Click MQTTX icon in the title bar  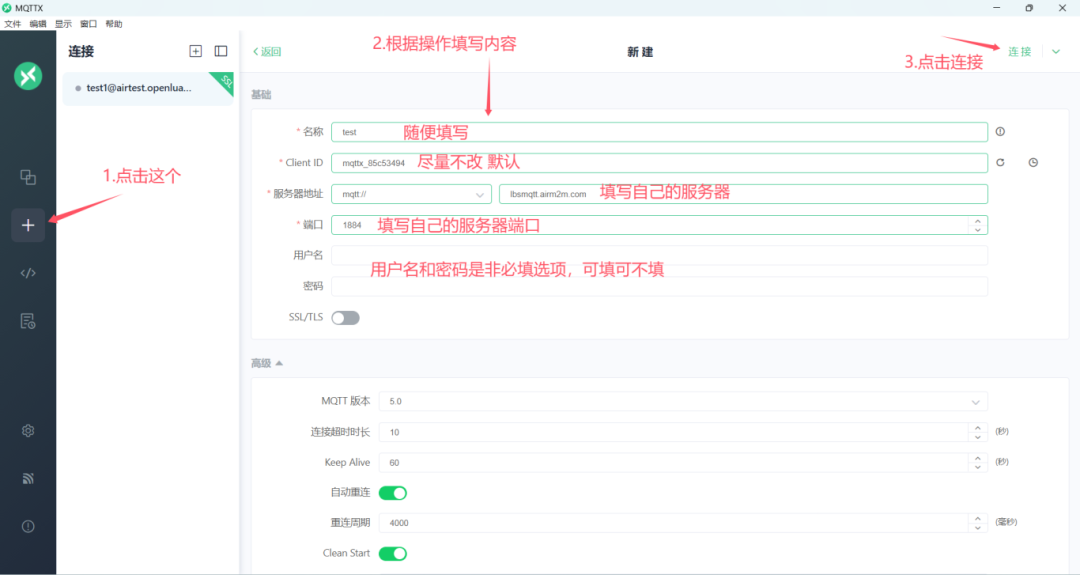(7, 8)
